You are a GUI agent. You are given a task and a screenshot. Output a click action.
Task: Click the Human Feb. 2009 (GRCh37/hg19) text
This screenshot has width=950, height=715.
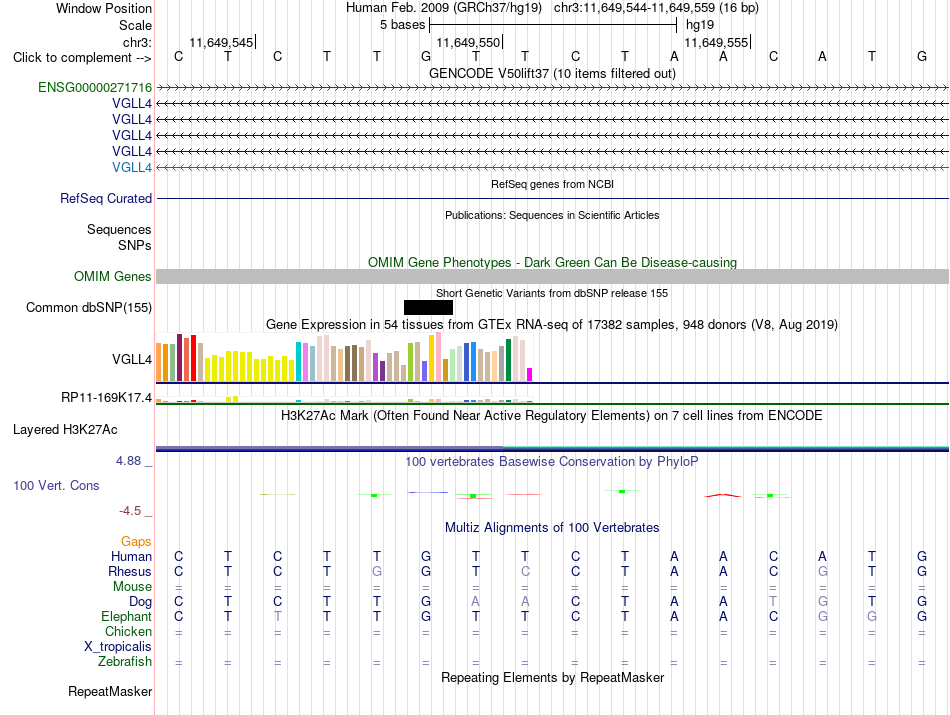(443, 8)
